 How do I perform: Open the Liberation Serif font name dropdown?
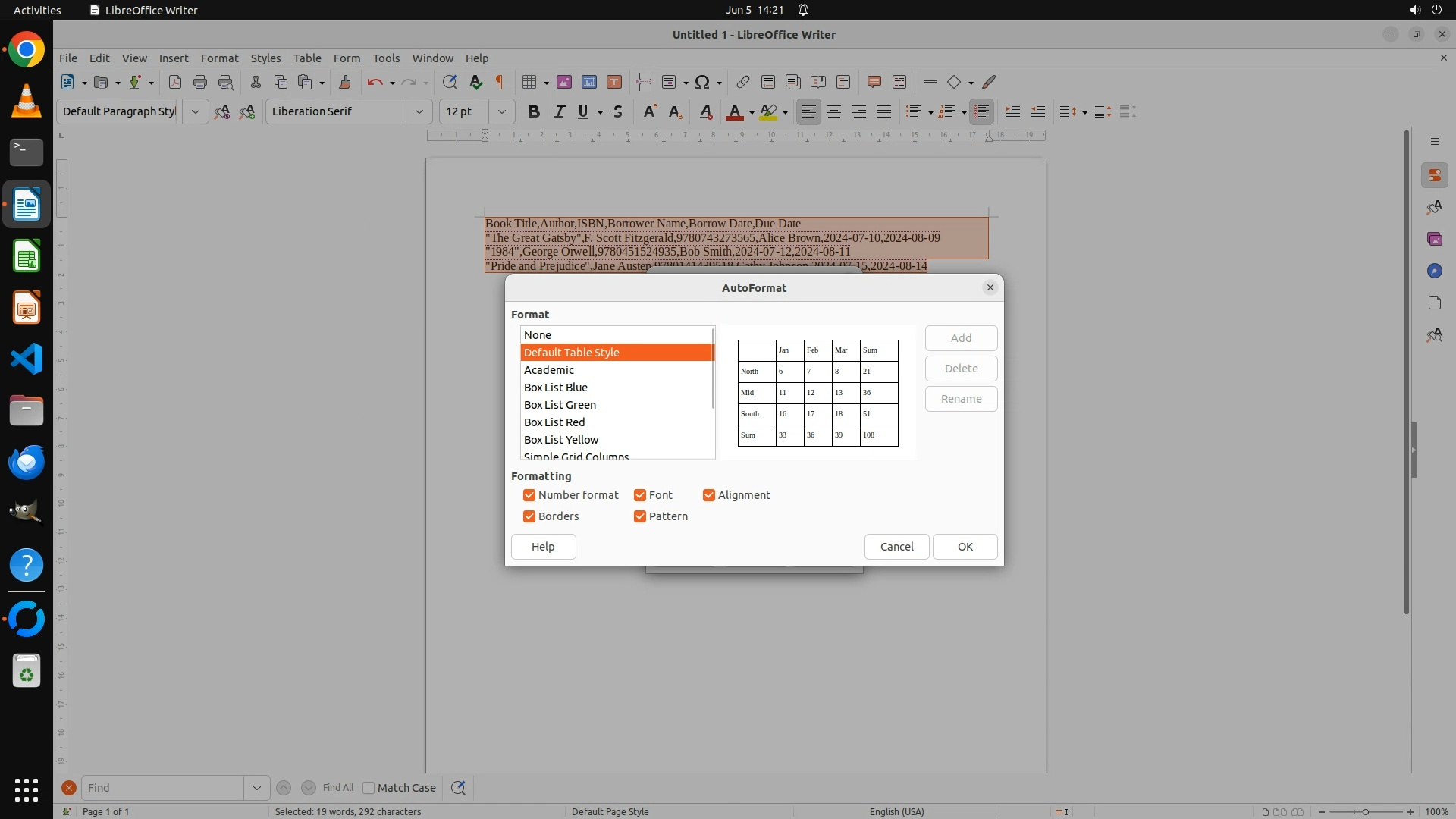click(x=419, y=111)
